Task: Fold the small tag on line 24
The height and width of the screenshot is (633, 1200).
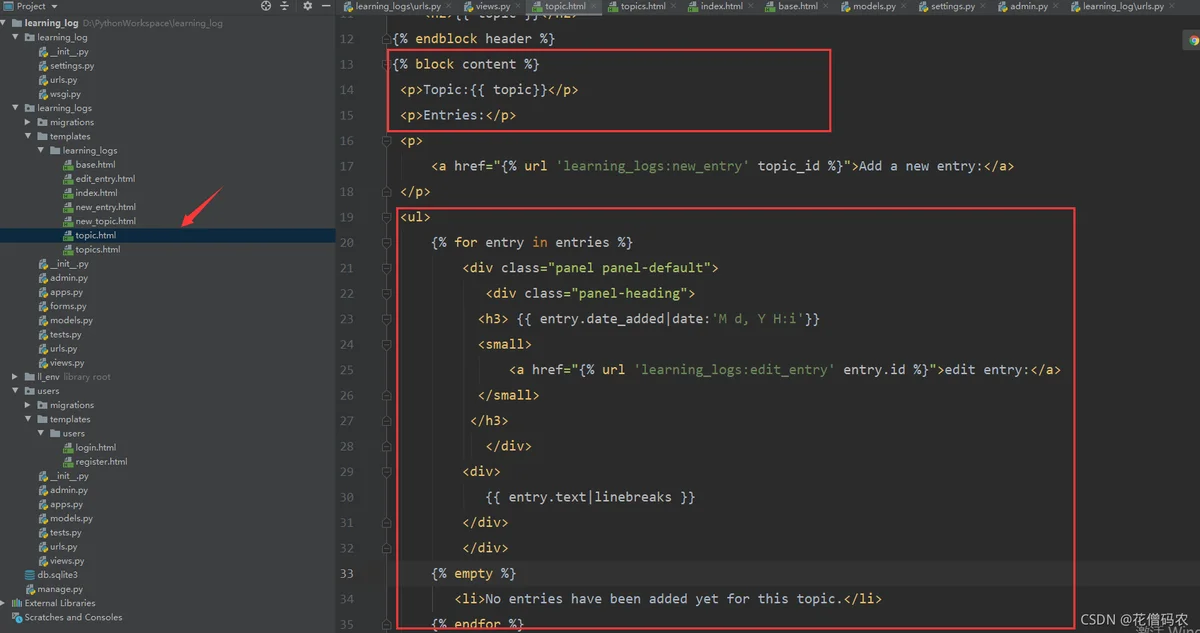Action: click(386, 344)
